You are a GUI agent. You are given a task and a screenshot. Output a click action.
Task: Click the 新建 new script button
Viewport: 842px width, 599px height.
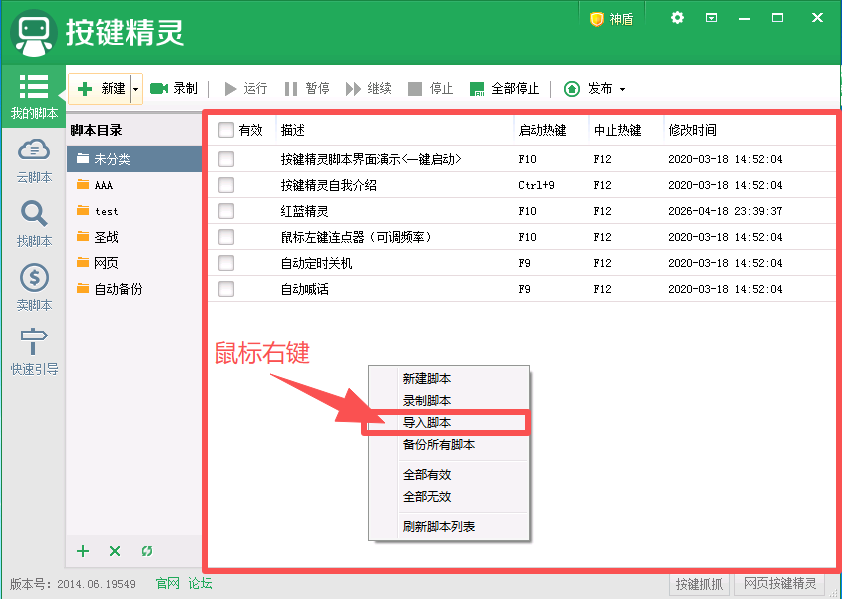[100, 89]
